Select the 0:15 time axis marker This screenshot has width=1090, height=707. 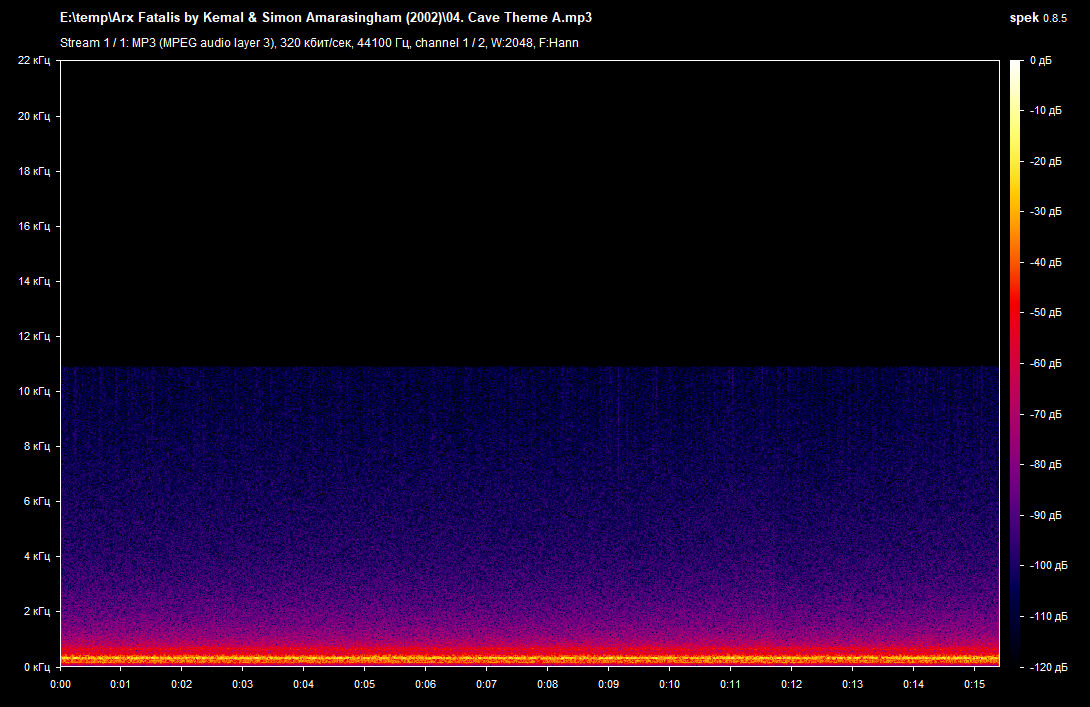(x=975, y=684)
